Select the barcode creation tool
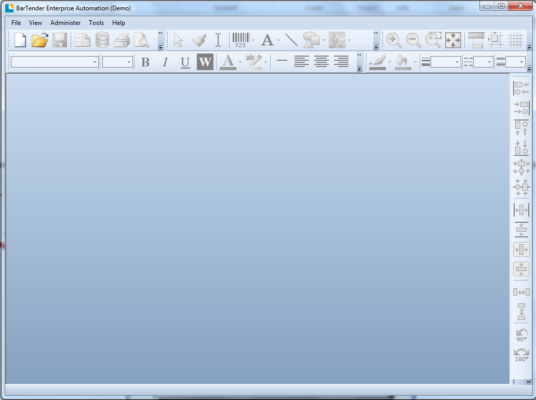This screenshot has height=400, width=536. coord(241,40)
